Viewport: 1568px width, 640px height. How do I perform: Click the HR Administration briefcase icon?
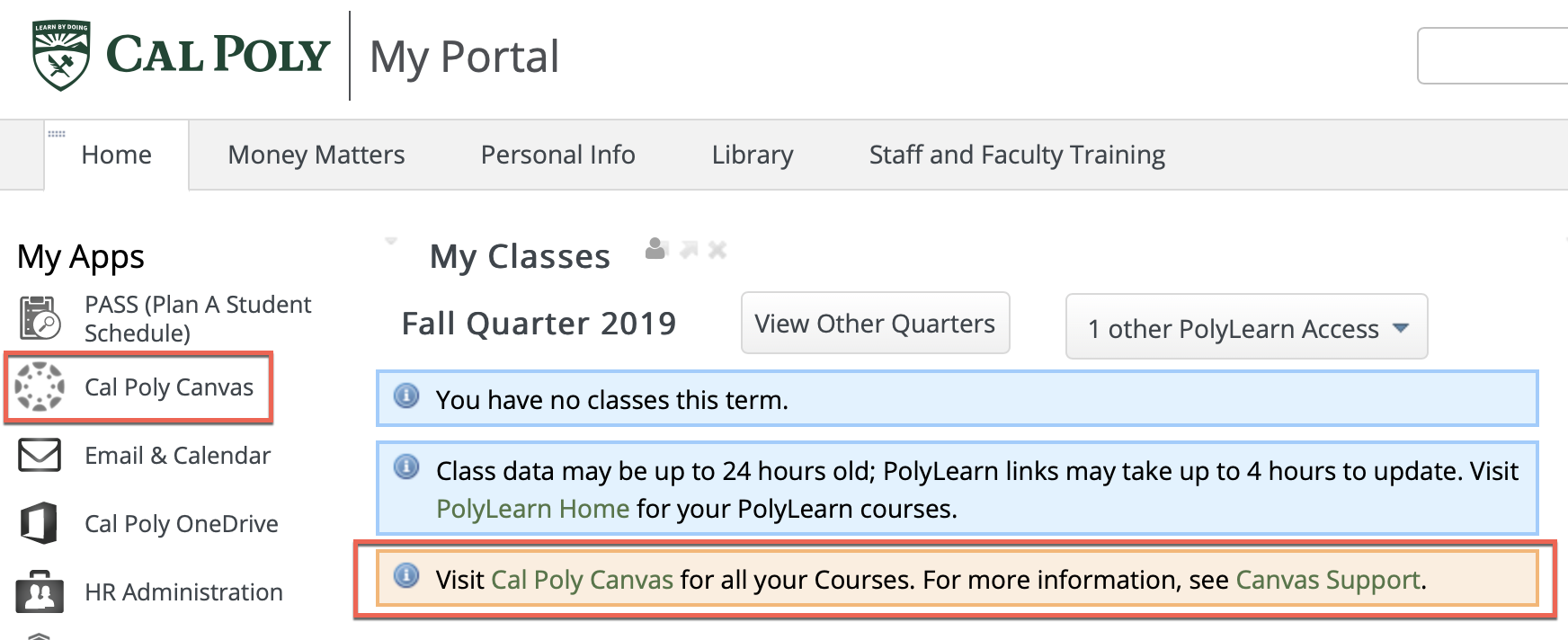pyautogui.click(x=40, y=591)
